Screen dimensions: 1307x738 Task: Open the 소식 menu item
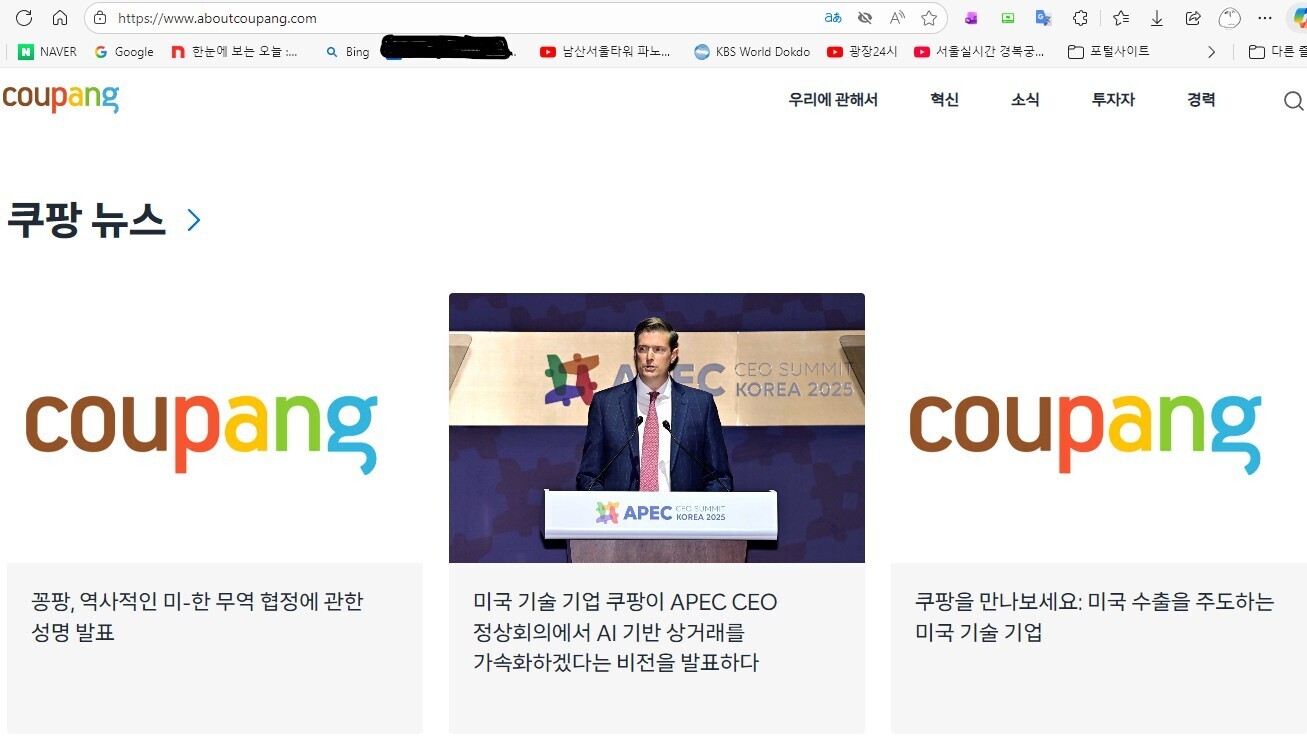pyautogui.click(x=1025, y=100)
